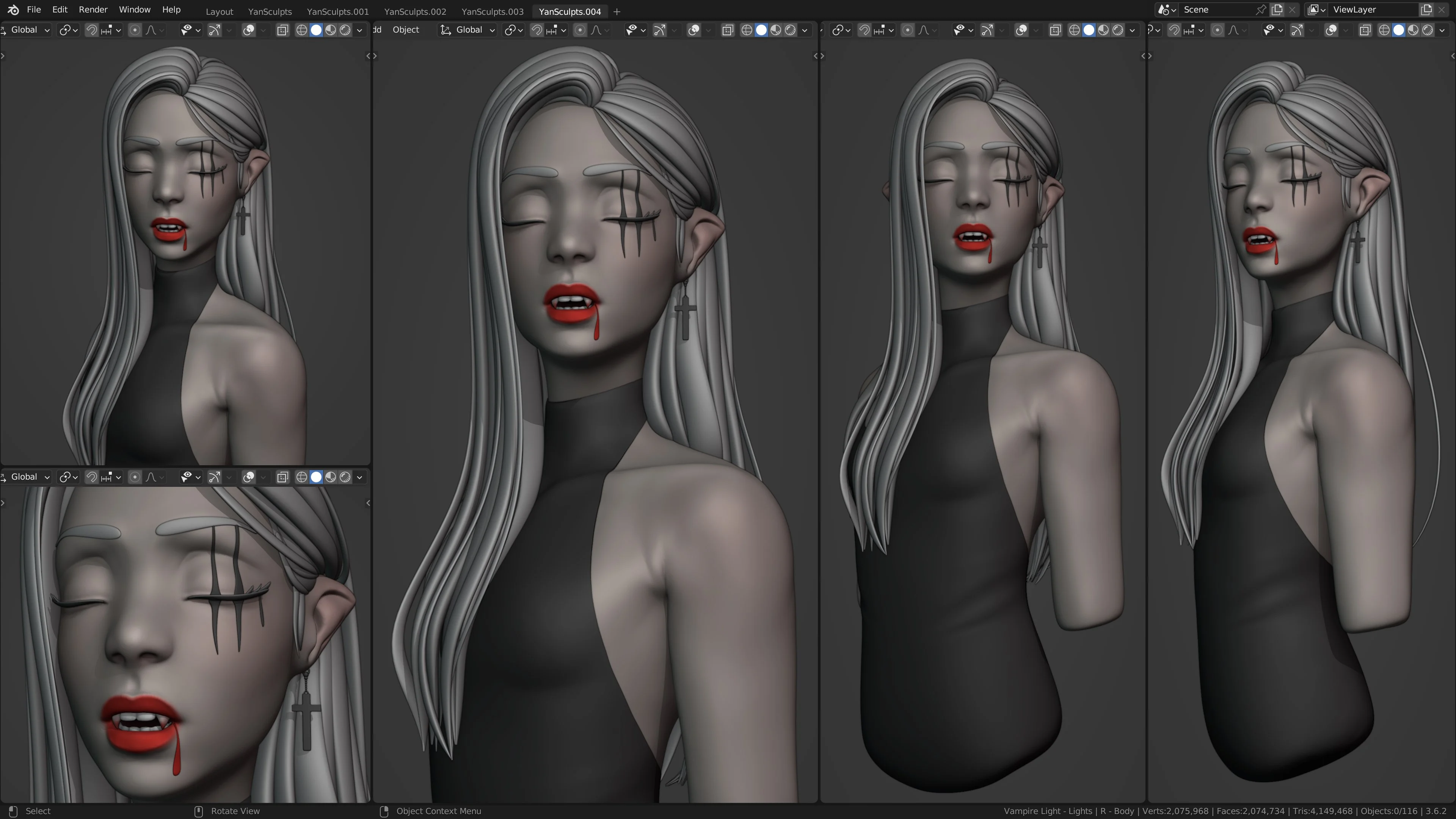Image resolution: width=1456 pixels, height=819 pixels.
Task: Select wireframe shading in top-left viewport
Action: coord(302,30)
